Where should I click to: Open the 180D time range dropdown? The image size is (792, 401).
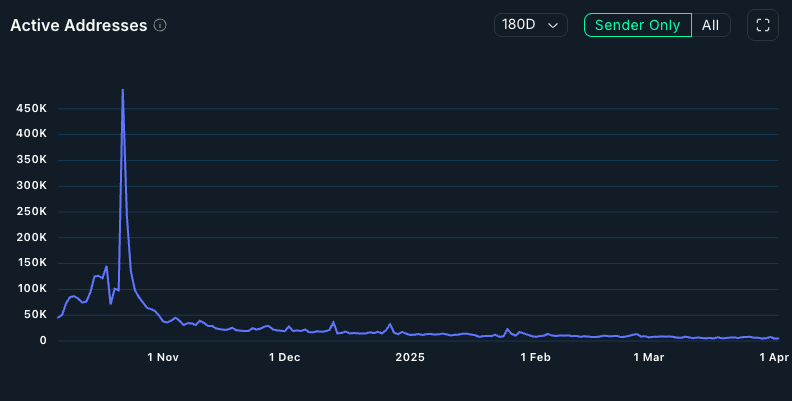[530, 25]
